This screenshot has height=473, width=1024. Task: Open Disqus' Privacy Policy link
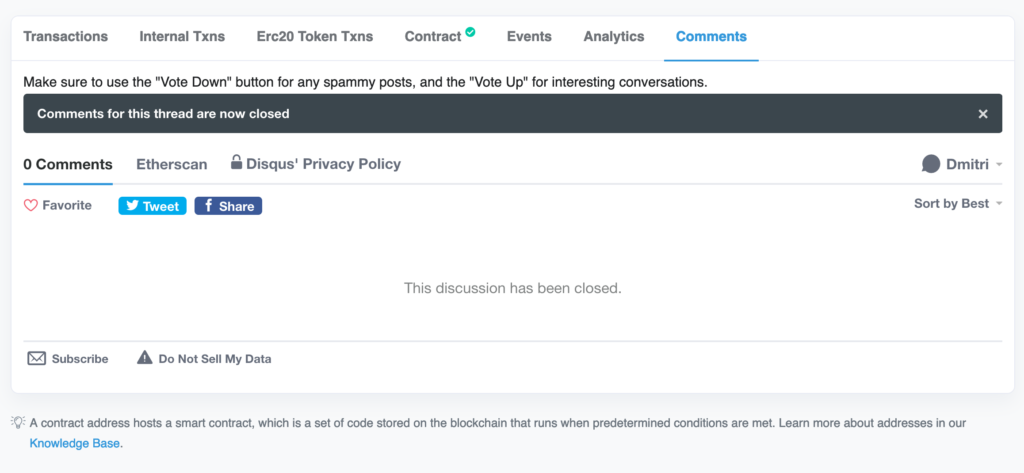tap(323, 164)
